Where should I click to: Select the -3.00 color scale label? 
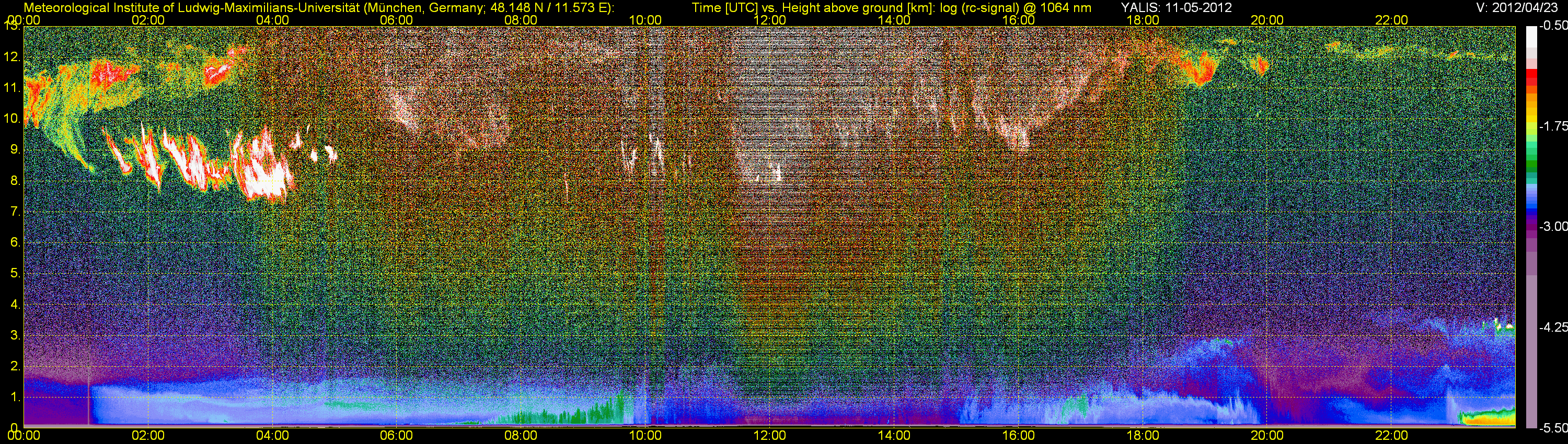[1553, 227]
